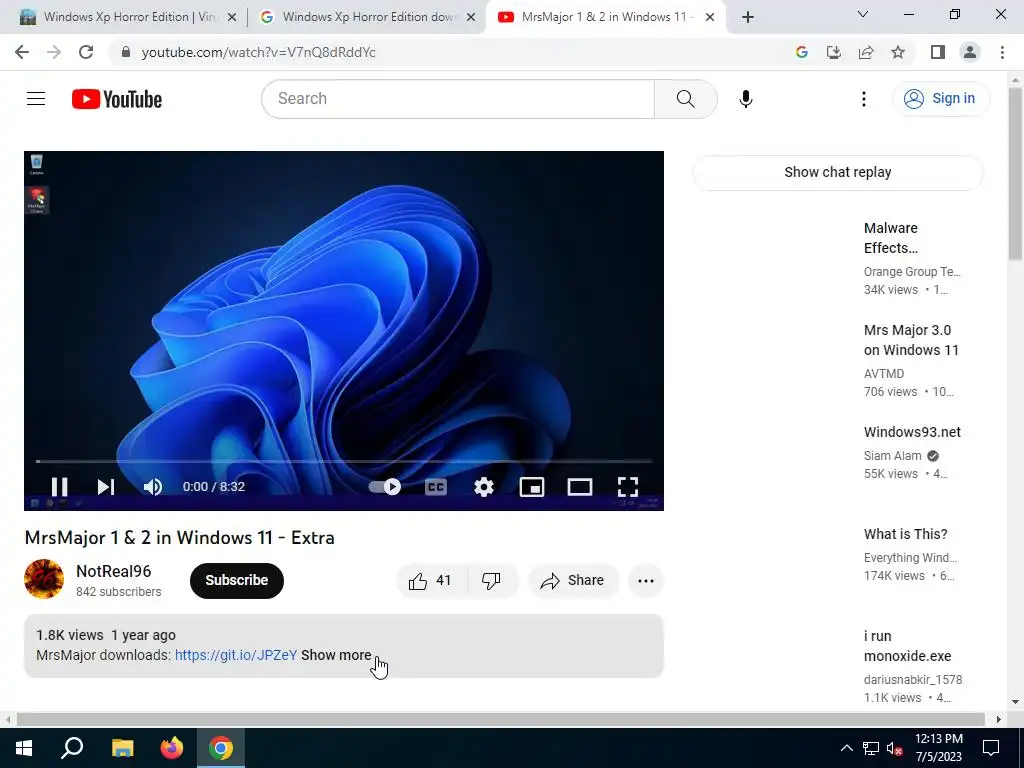Click the YouTube Search field

point(458,99)
